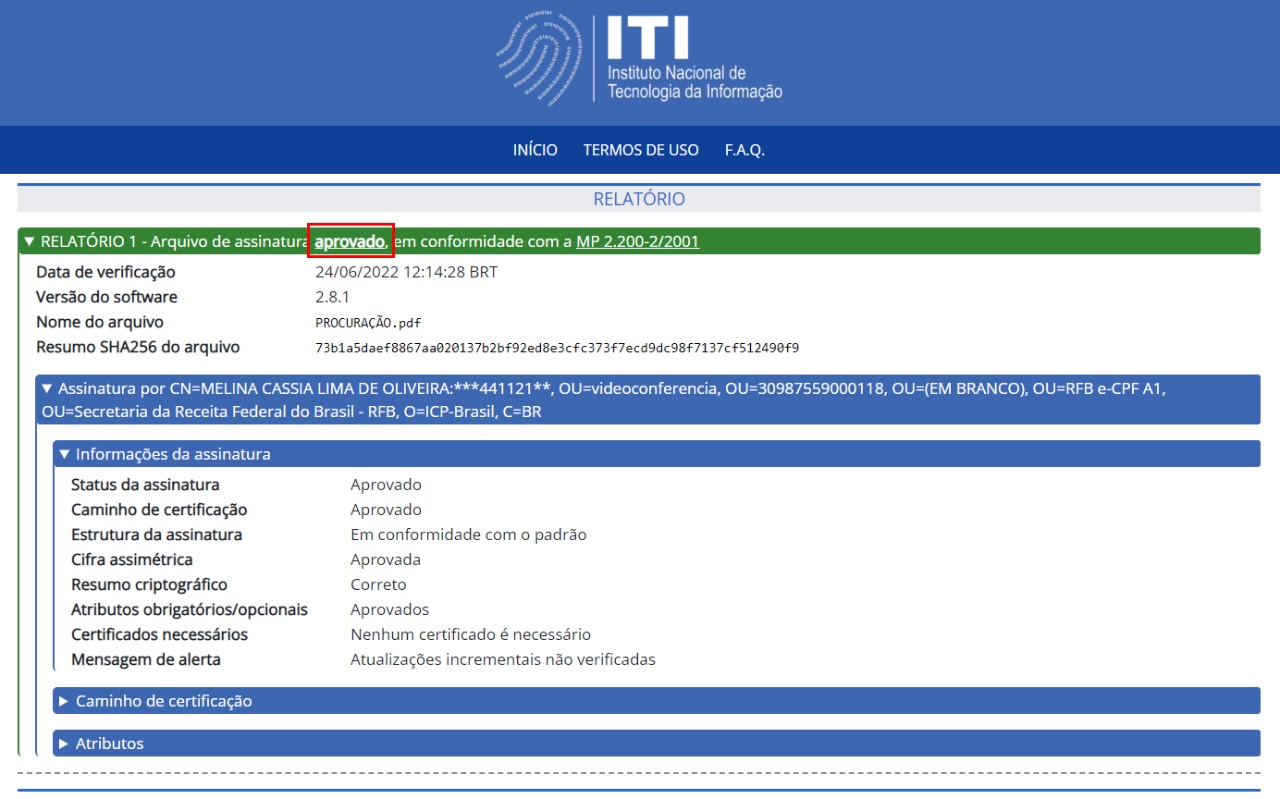The image size is (1280, 799).
Task: Go to the INÍCIO page
Action: (535, 150)
